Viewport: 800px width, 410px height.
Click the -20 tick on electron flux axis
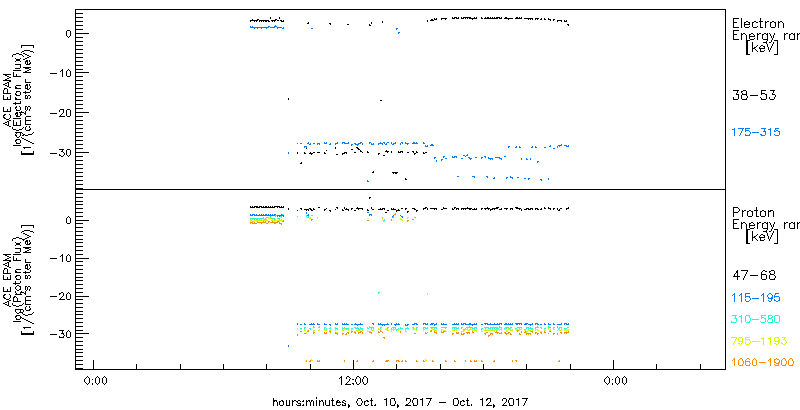point(60,113)
